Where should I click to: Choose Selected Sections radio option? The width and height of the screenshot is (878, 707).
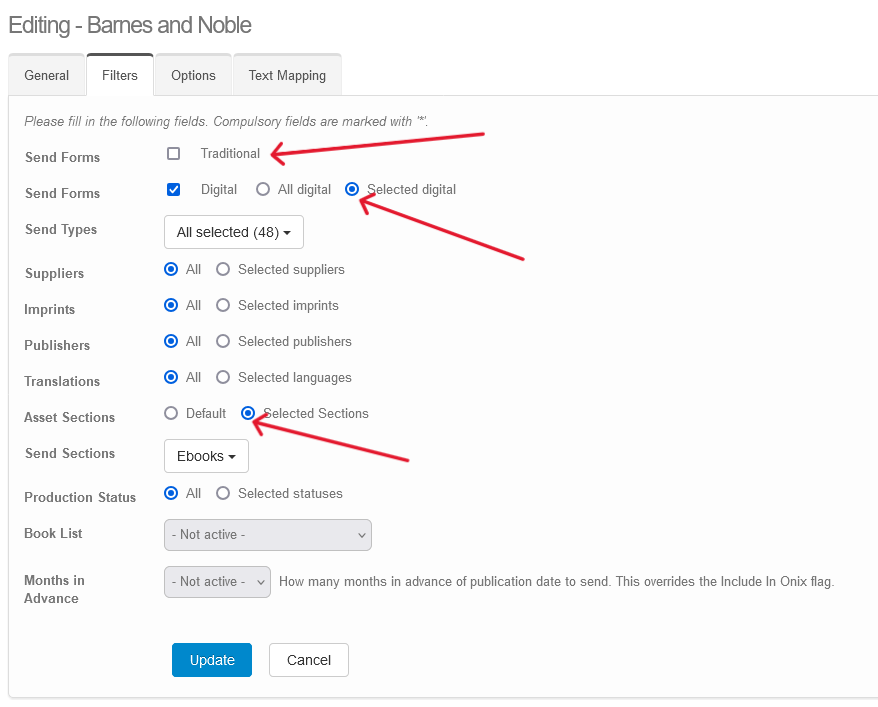tap(247, 413)
